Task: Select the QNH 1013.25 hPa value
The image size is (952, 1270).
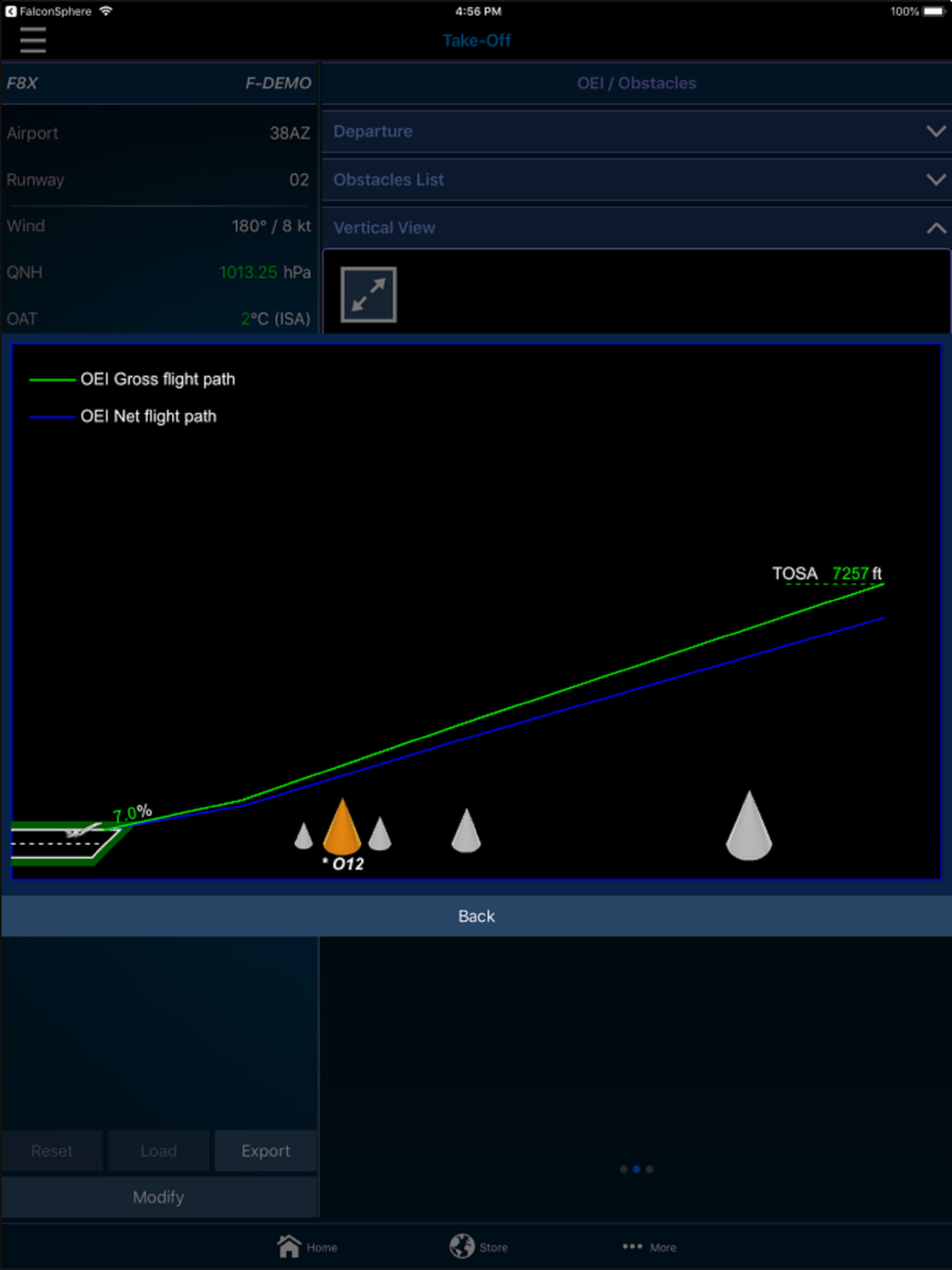Action: point(265,272)
